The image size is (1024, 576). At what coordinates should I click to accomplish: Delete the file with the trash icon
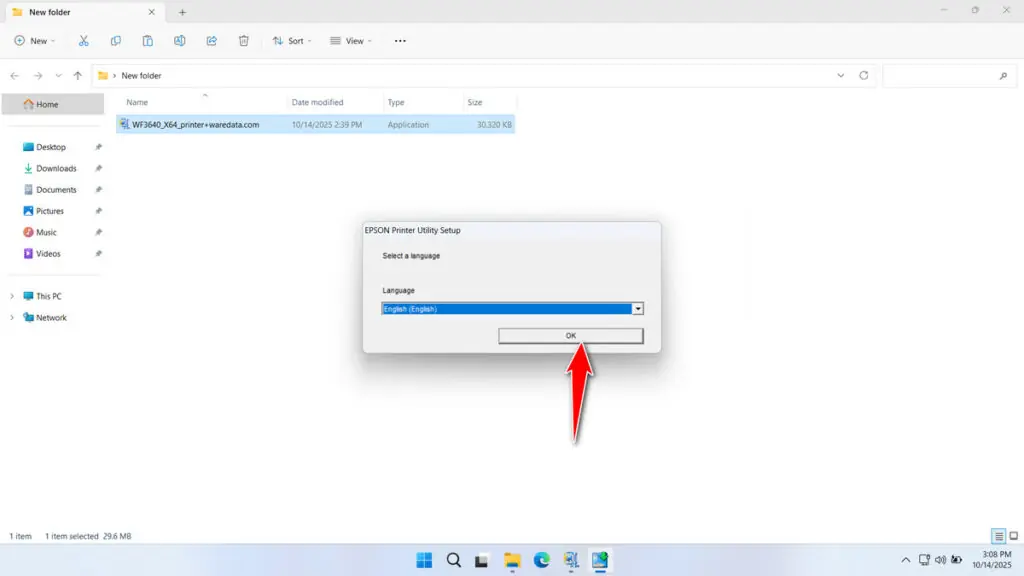[243, 41]
